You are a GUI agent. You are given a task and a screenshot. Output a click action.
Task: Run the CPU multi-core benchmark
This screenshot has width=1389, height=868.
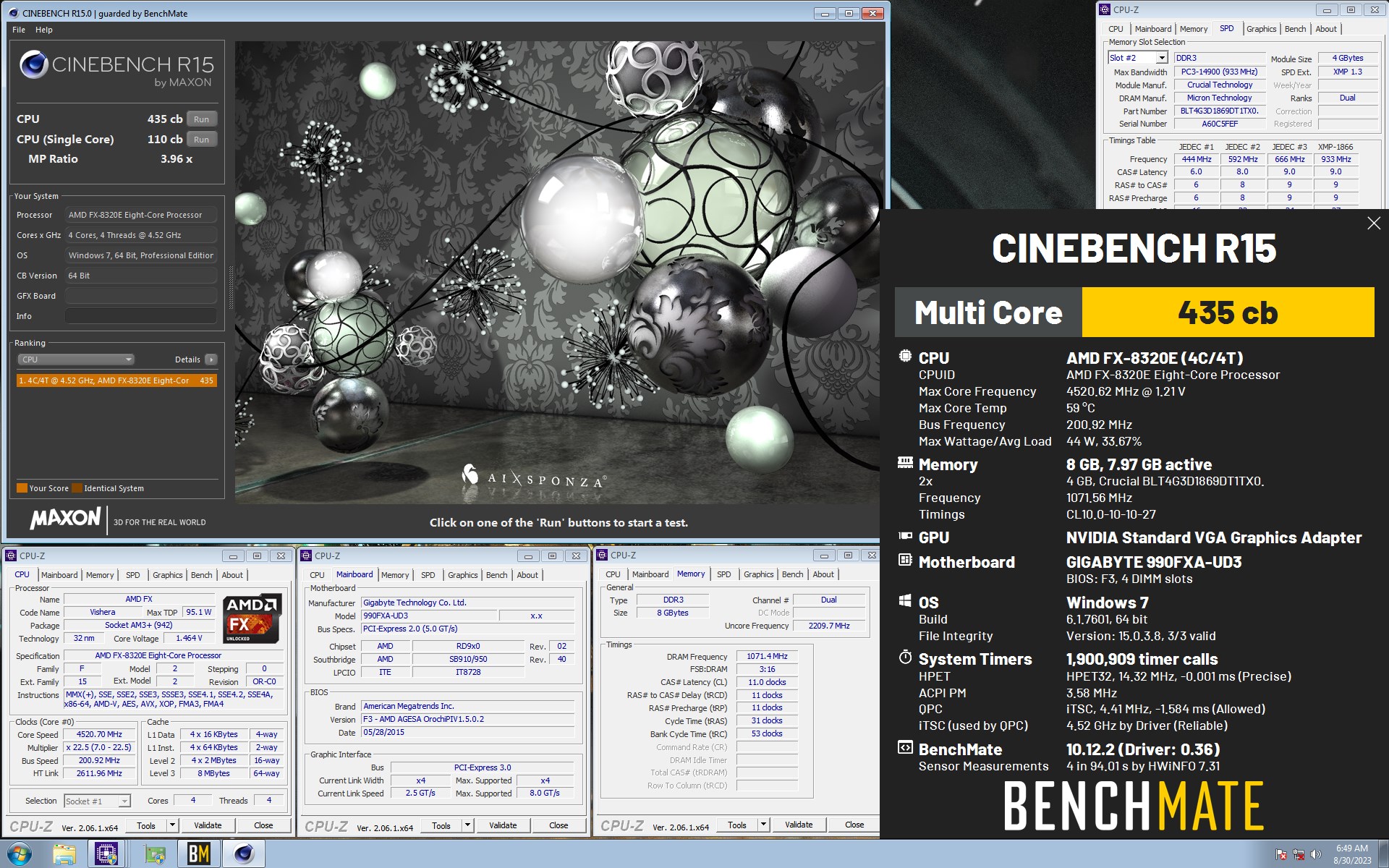pos(201,119)
